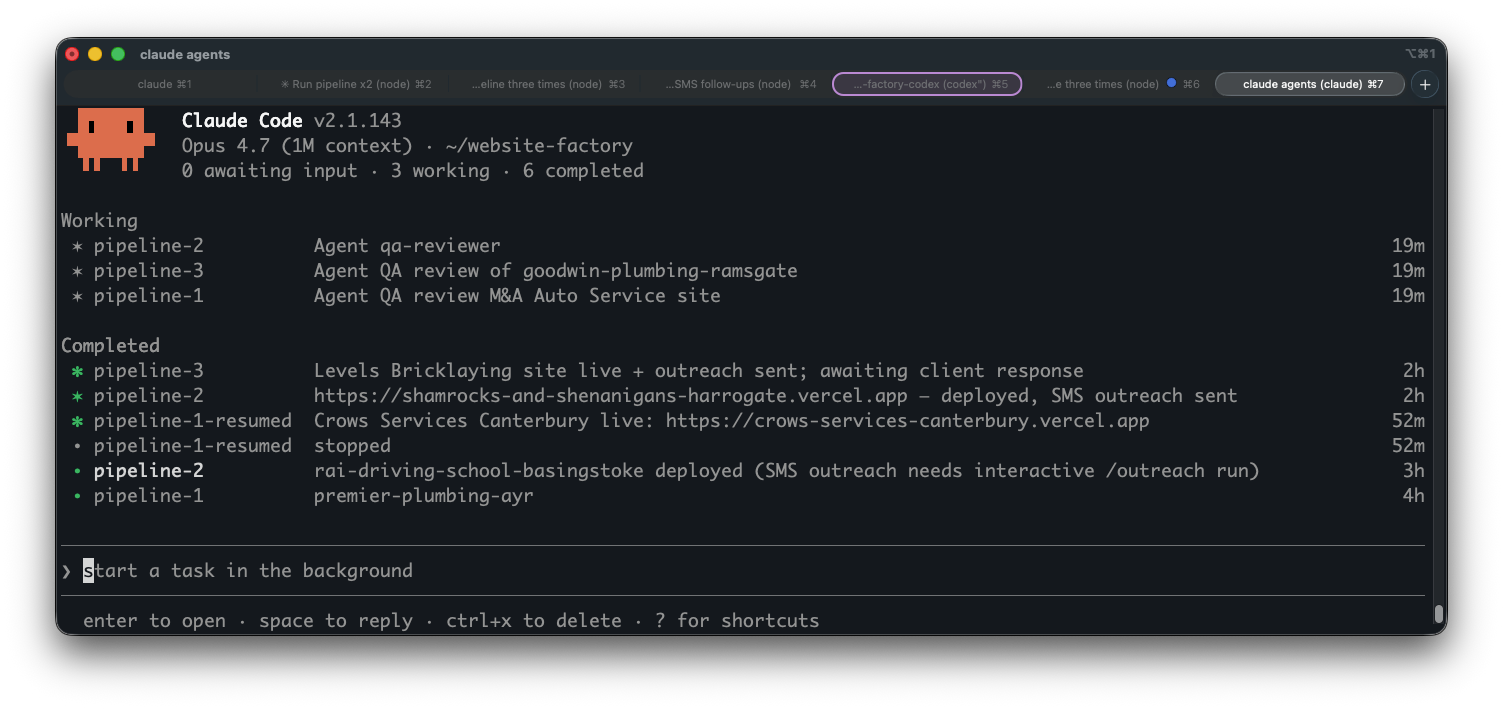Click the prompt chevron before the input

[66, 571]
